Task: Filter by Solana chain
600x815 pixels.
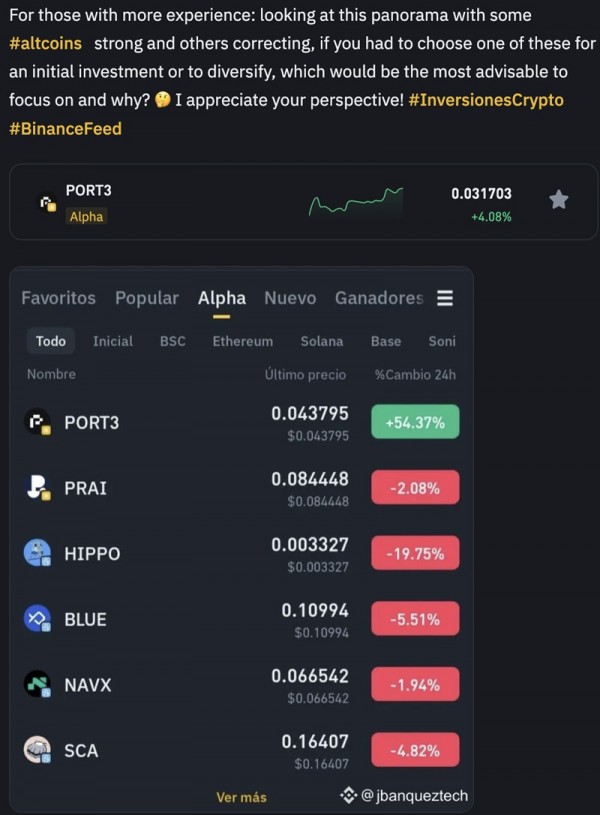Action: [x=322, y=341]
